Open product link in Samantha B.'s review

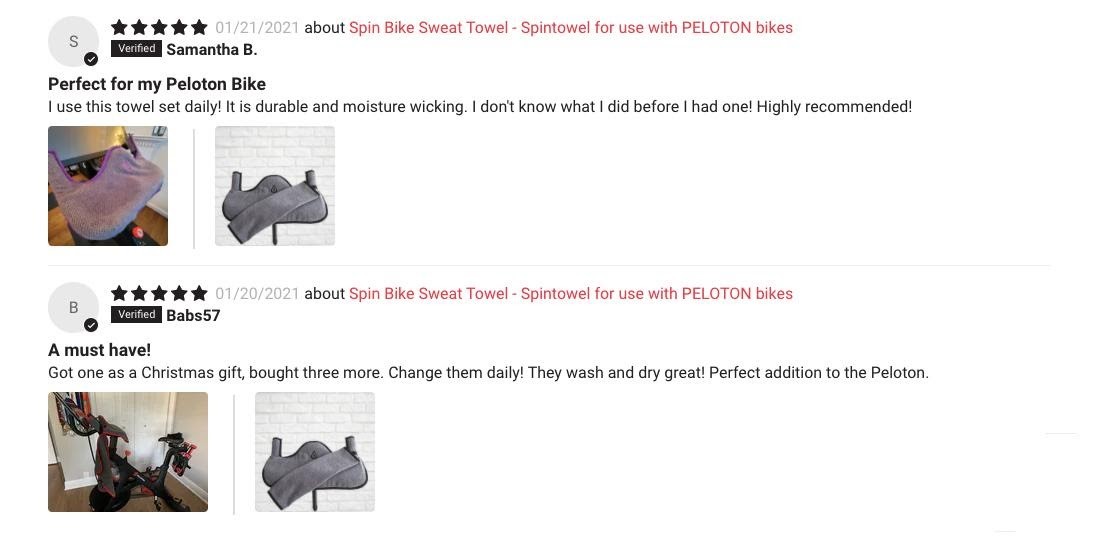[571, 28]
